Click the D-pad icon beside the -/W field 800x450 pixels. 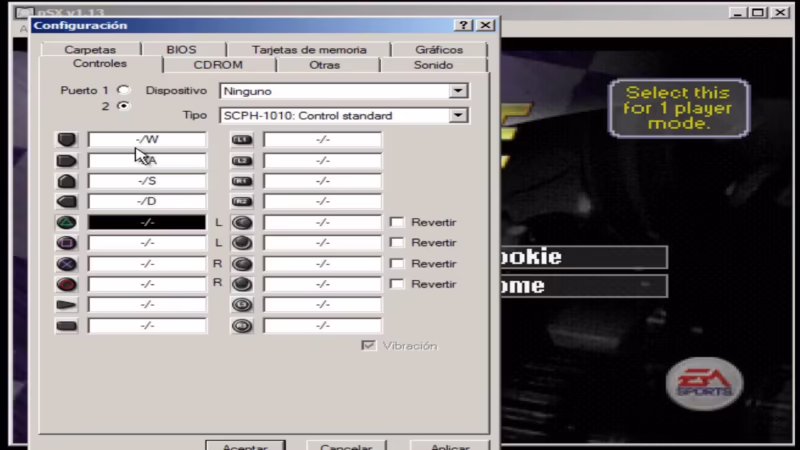[x=67, y=140]
